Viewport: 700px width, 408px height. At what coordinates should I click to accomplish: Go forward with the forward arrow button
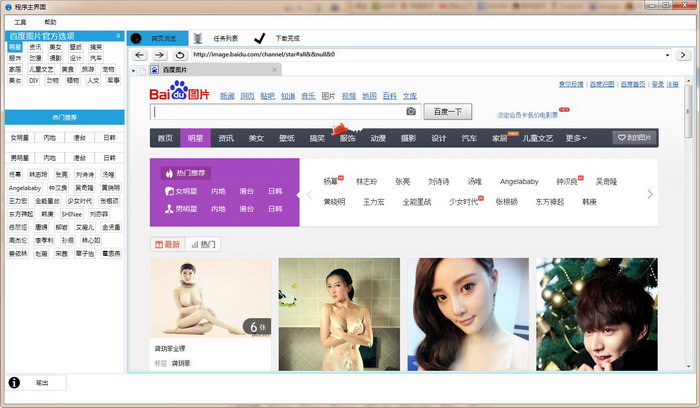point(159,55)
